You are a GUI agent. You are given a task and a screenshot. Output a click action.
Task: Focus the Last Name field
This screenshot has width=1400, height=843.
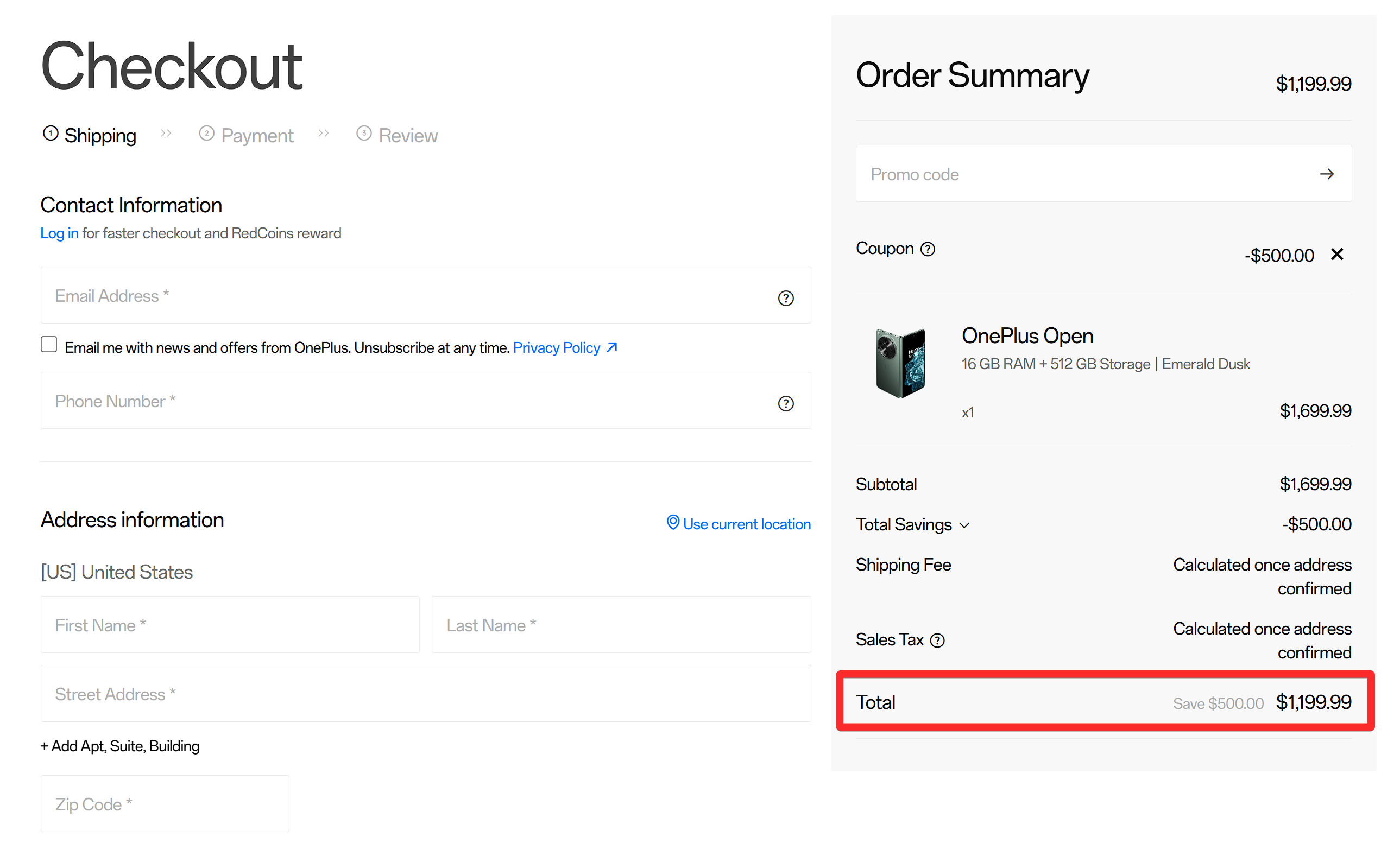point(621,625)
